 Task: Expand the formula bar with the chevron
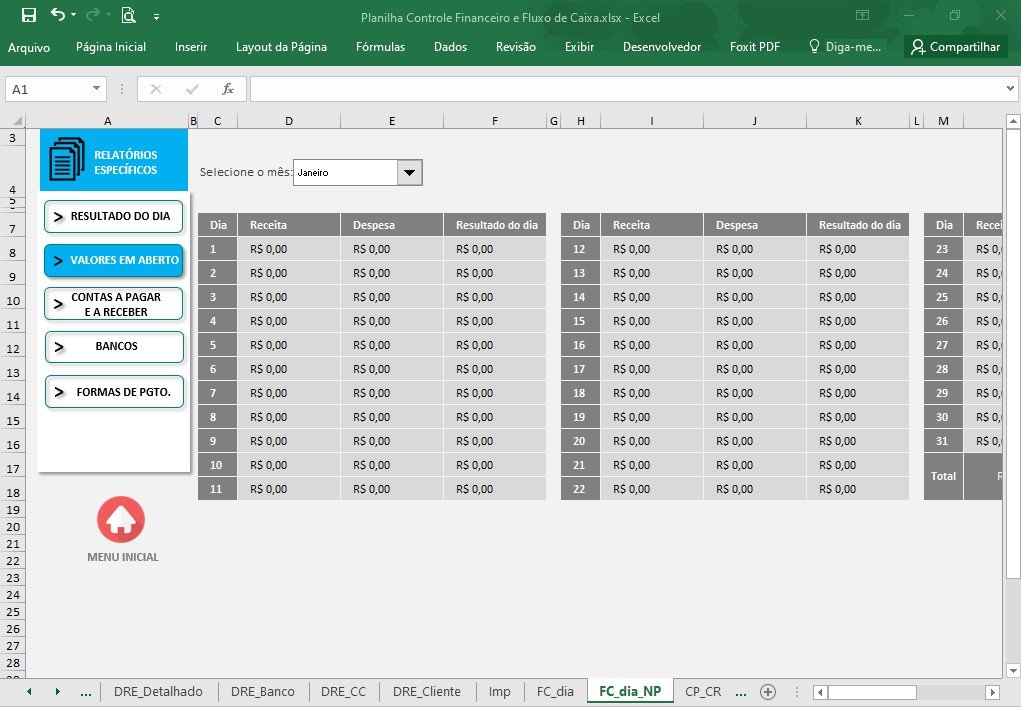coord(1010,89)
